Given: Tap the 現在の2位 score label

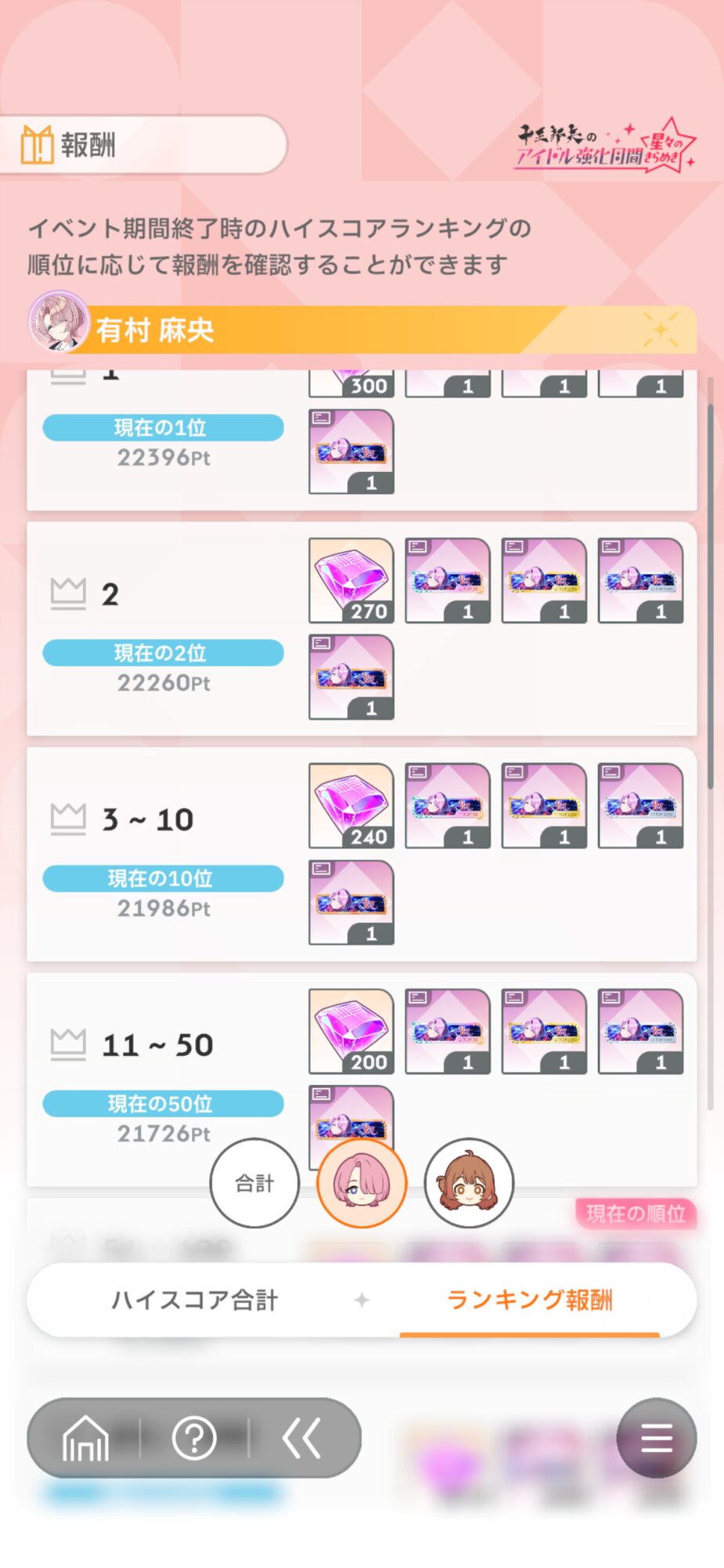Looking at the screenshot, I should tap(163, 652).
